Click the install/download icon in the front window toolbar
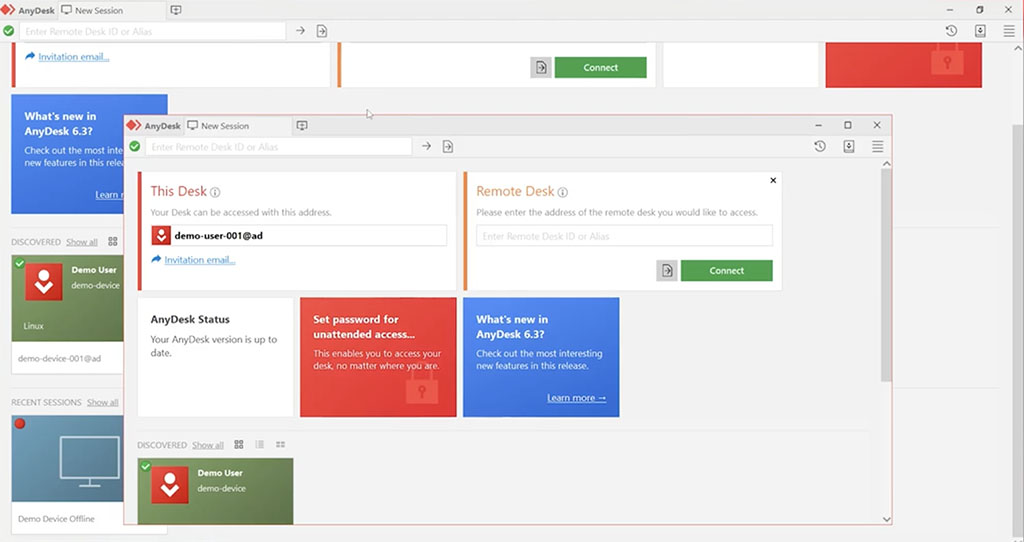This screenshot has width=1024, height=542. [849, 146]
